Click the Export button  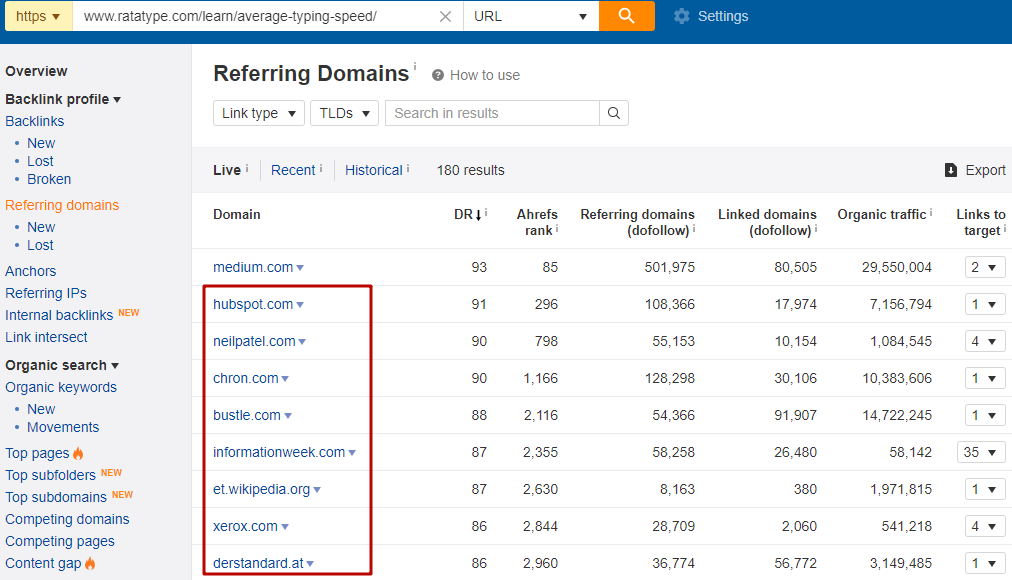tap(975, 170)
